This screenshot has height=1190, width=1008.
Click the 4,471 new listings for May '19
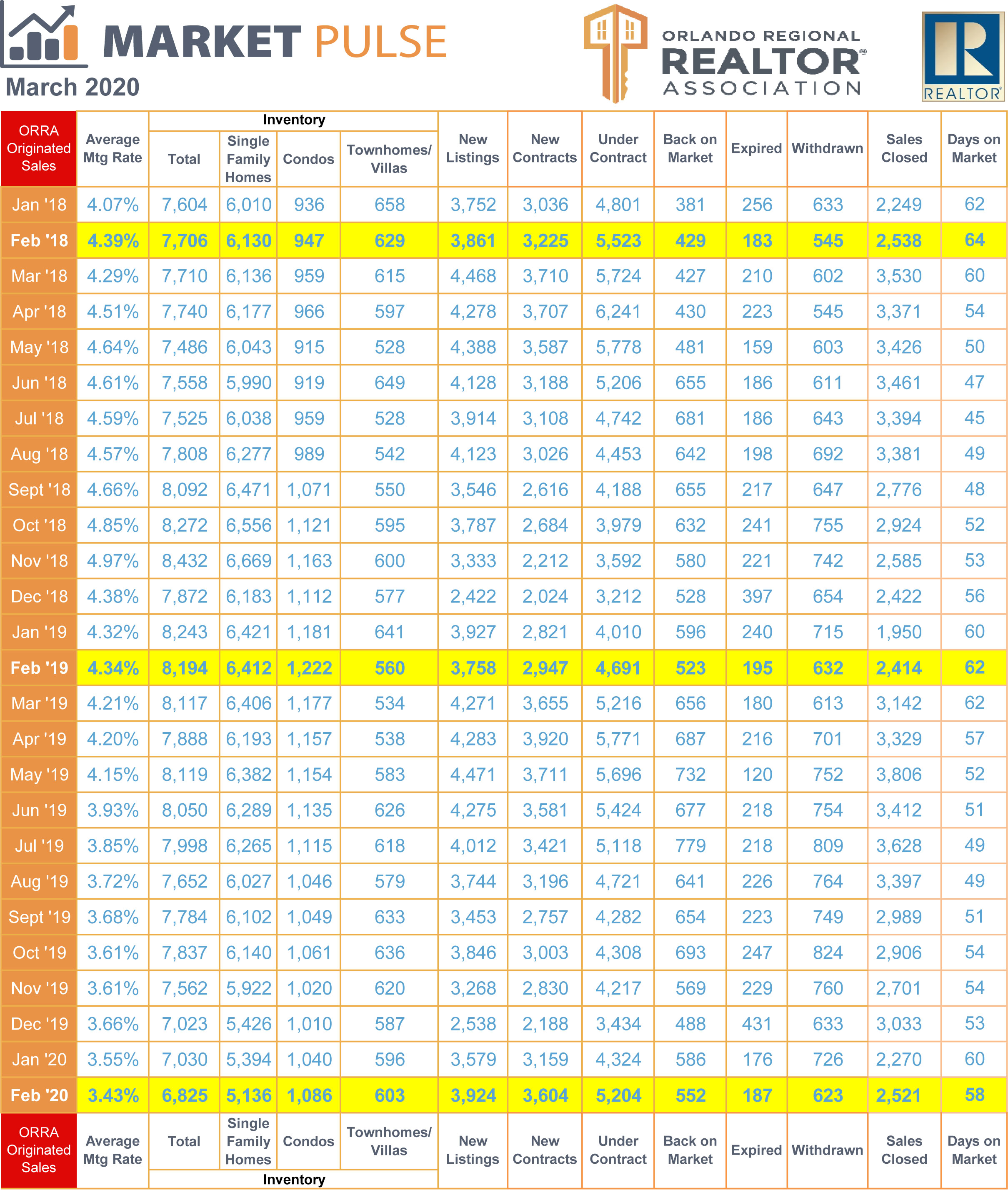click(473, 775)
